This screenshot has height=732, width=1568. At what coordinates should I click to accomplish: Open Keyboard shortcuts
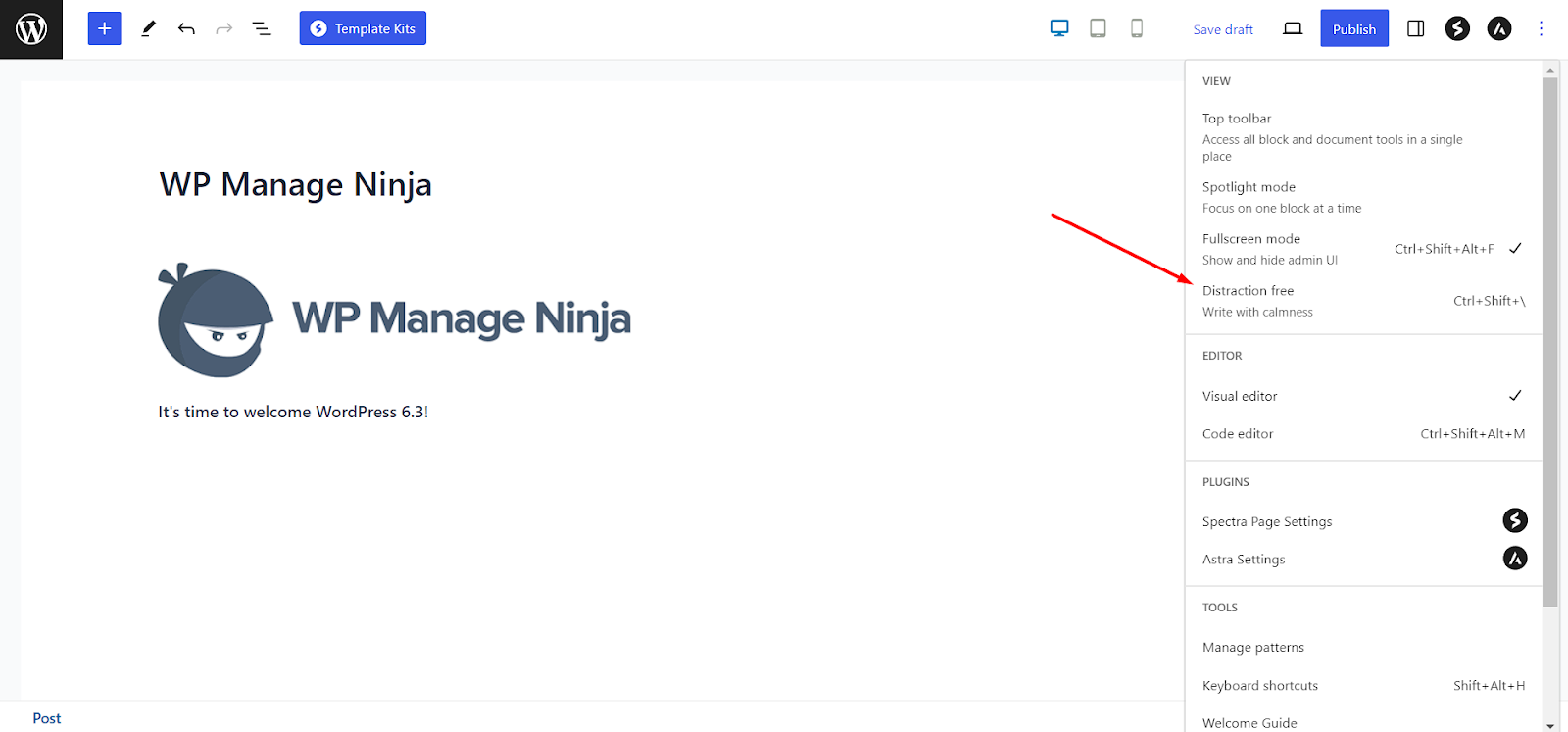(x=1363, y=685)
